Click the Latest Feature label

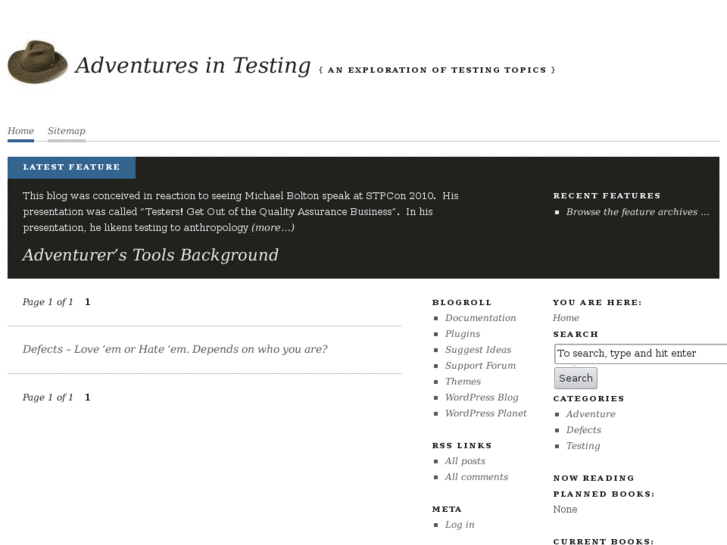(x=71, y=167)
